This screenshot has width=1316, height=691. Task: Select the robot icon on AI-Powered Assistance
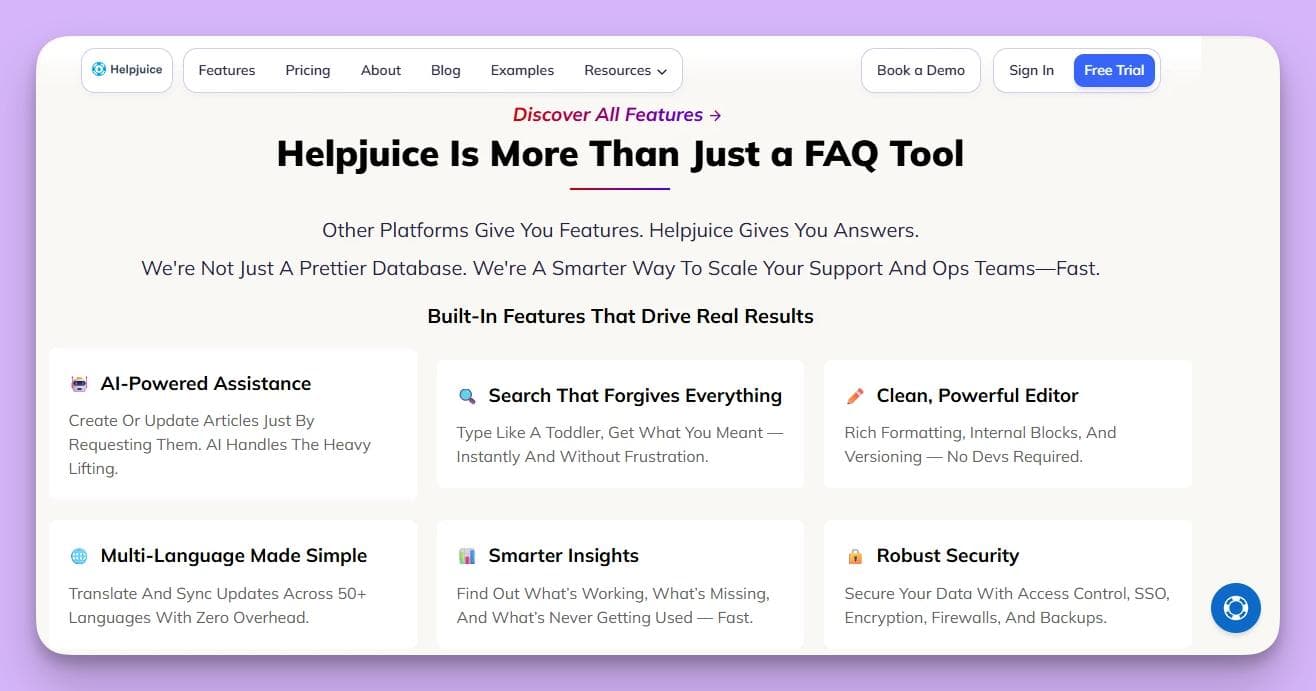click(79, 383)
